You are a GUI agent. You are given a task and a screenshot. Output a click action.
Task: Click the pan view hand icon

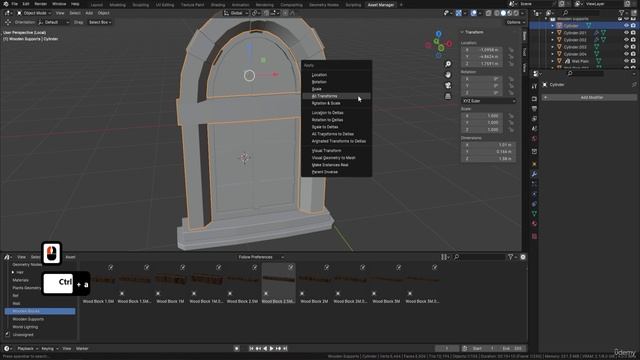pyautogui.click(x=448, y=75)
